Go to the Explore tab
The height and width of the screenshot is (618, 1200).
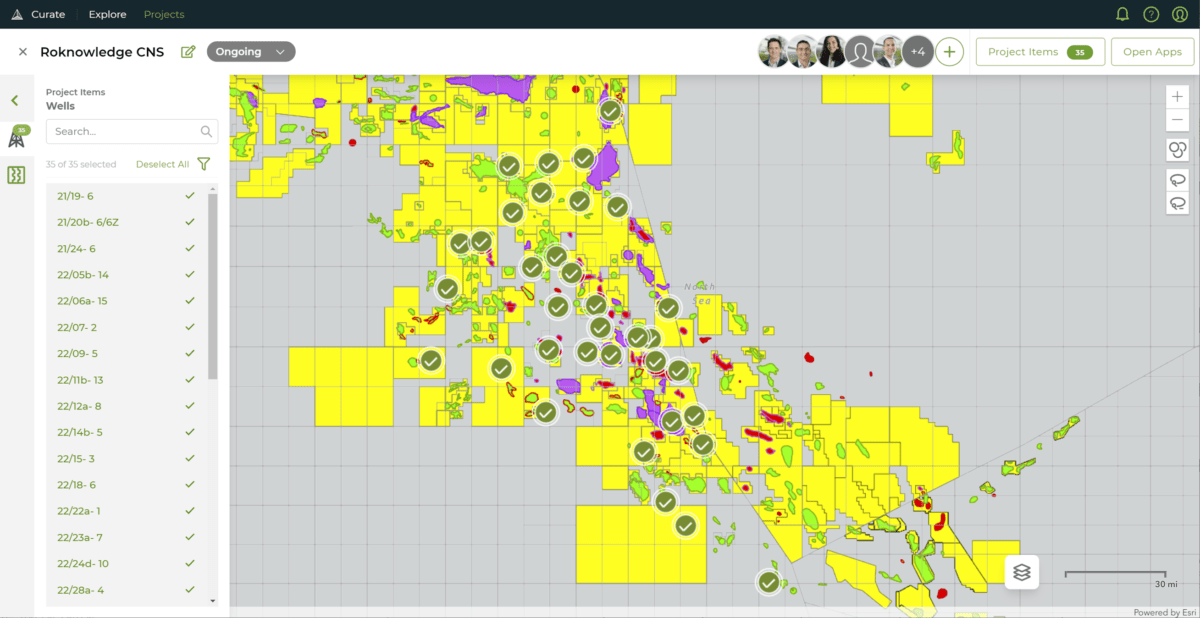(107, 14)
